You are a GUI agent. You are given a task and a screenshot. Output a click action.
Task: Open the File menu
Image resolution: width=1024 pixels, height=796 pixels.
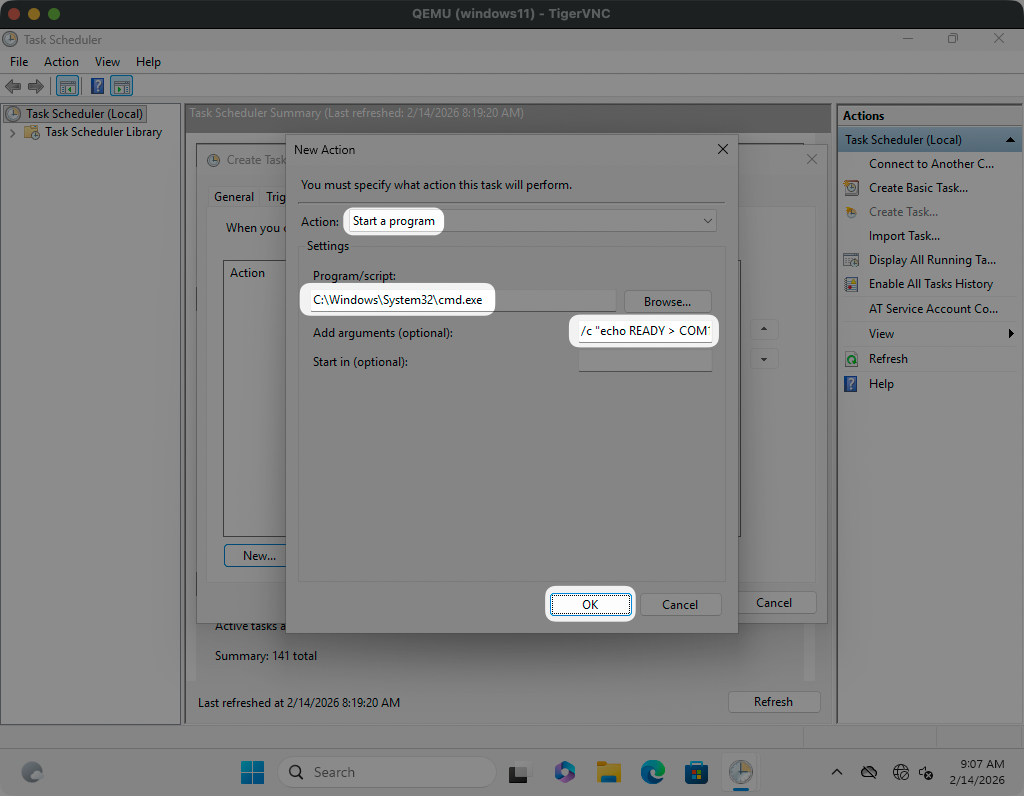(19, 62)
